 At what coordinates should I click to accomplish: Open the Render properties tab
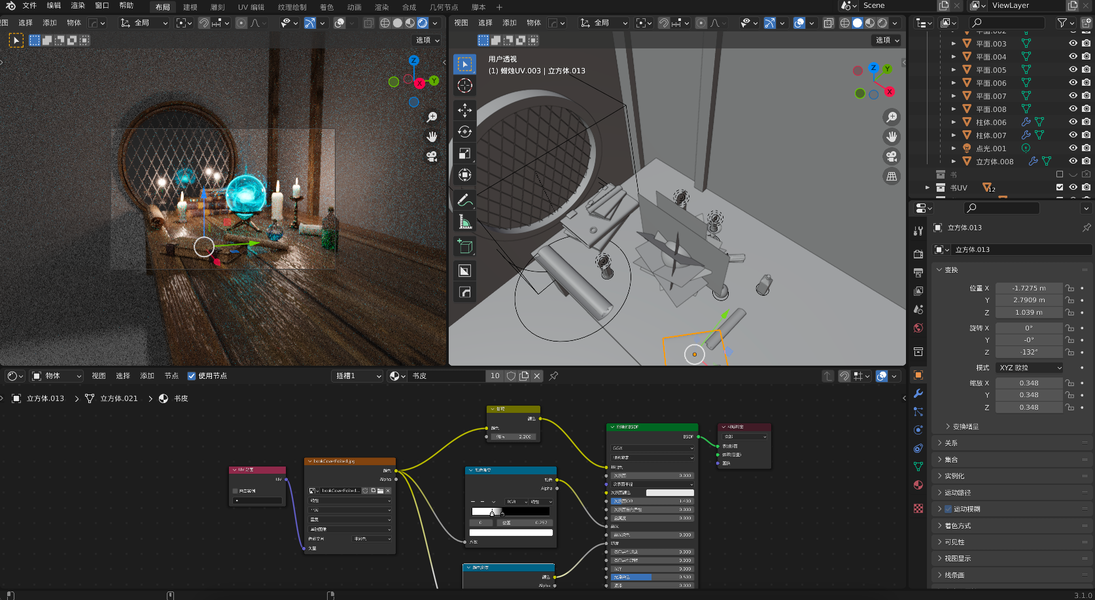(x=918, y=254)
